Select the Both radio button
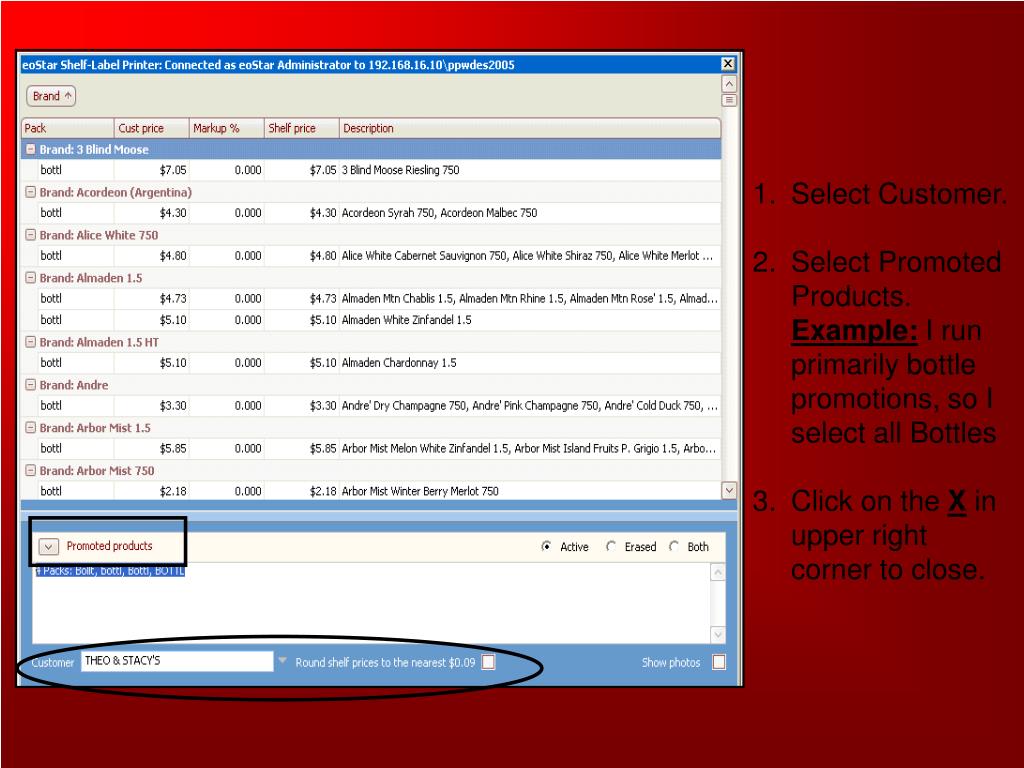The height and width of the screenshot is (768, 1024). [x=673, y=547]
